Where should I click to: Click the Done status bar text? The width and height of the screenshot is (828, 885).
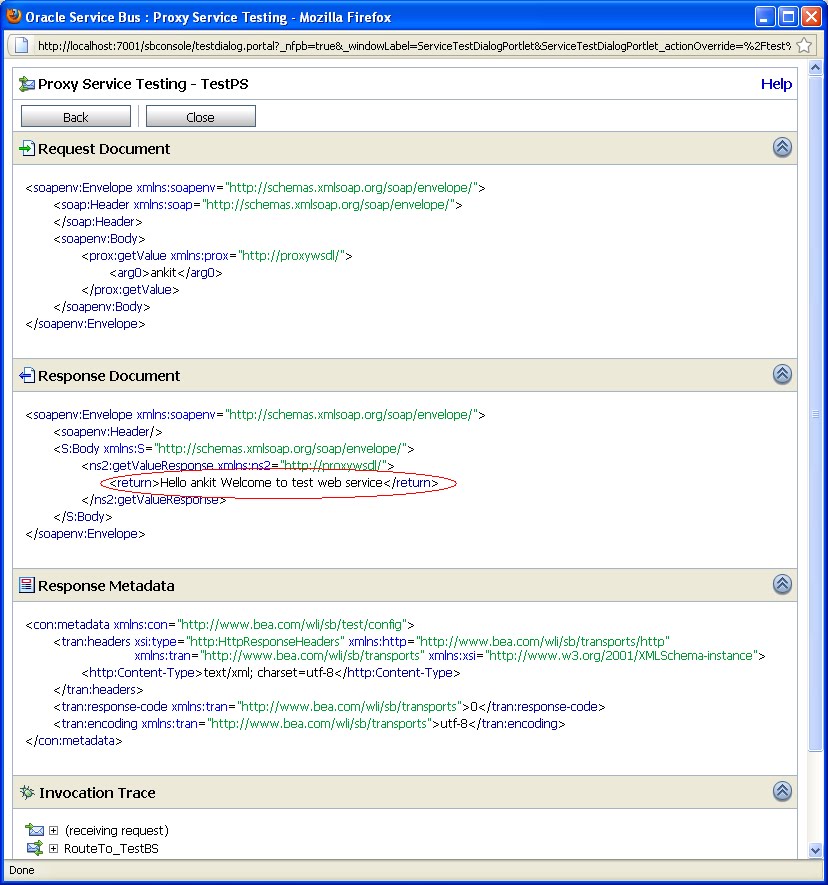click(21, 870)
